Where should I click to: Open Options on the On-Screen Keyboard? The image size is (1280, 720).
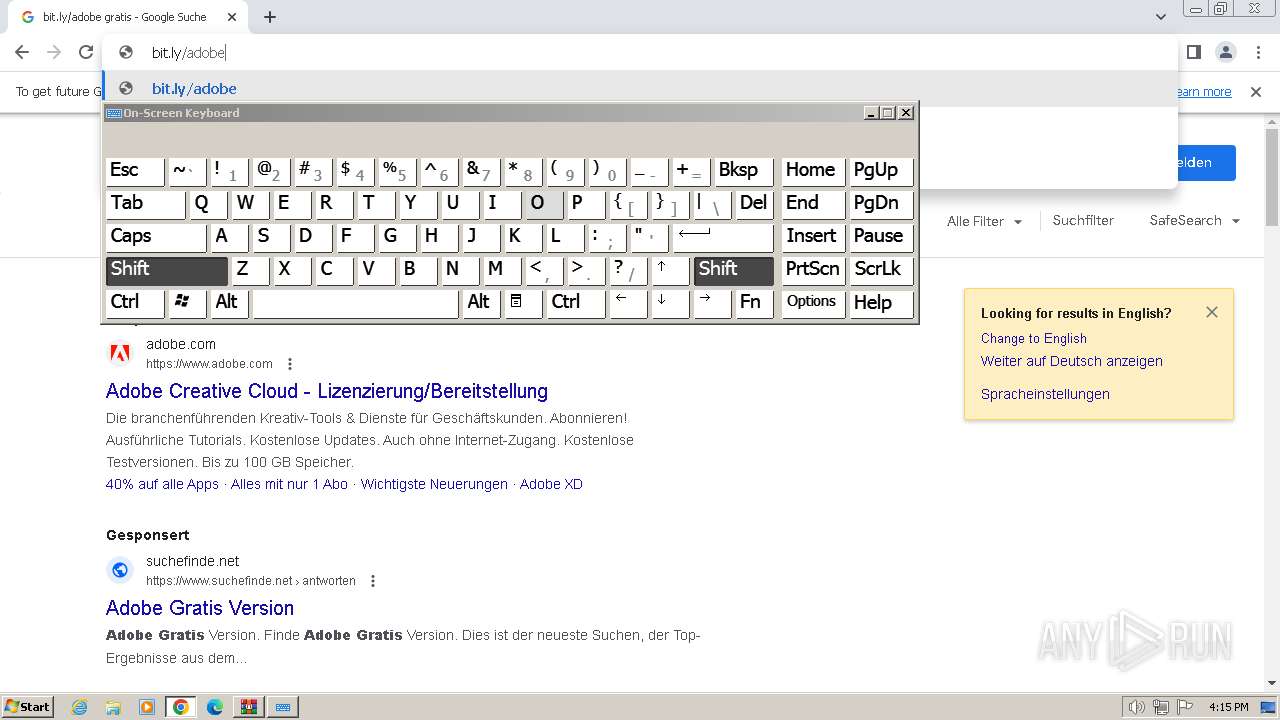[x=813, y=303]
